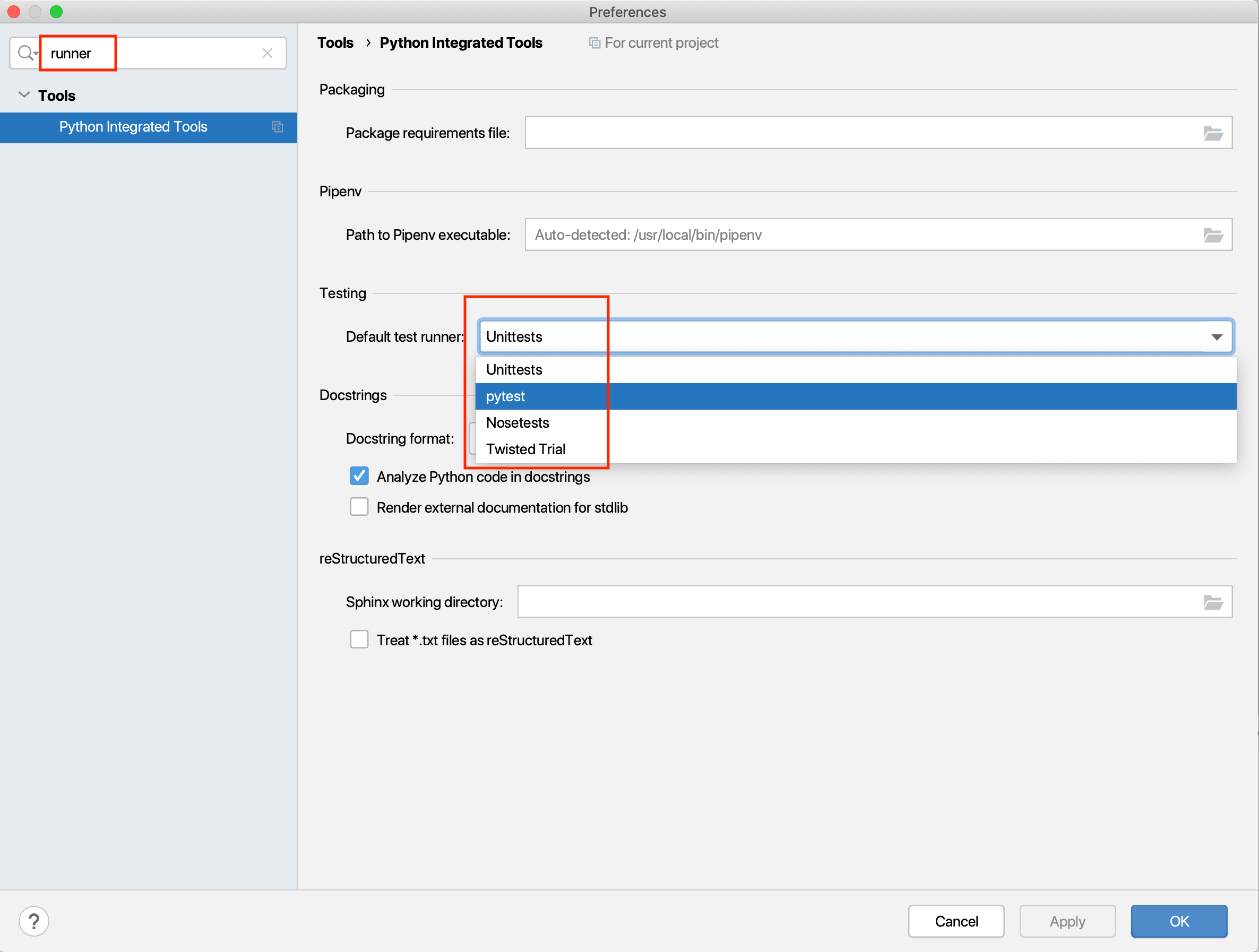
Task: Click the For current project label
Action: click(661, 43)
